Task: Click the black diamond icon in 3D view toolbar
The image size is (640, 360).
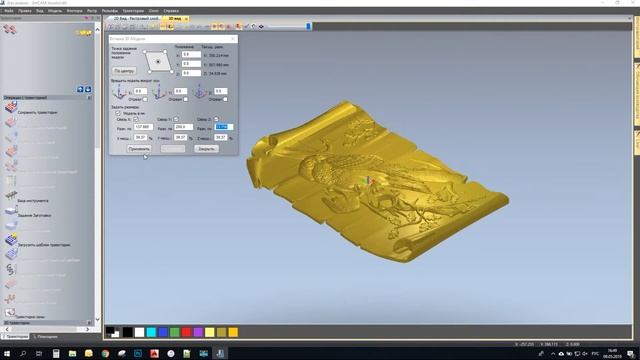Action: pyautogui.click(x=261, y=27)
